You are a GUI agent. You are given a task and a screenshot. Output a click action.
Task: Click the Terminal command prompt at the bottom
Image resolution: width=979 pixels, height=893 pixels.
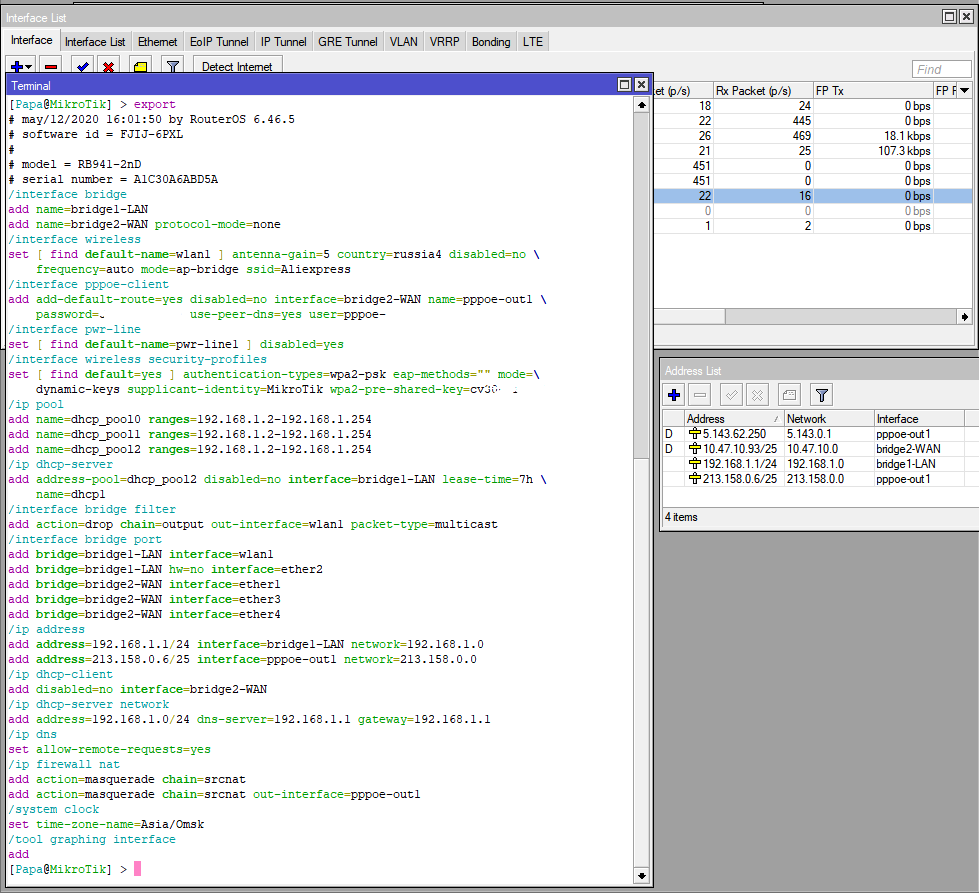(x=75, y=869)
